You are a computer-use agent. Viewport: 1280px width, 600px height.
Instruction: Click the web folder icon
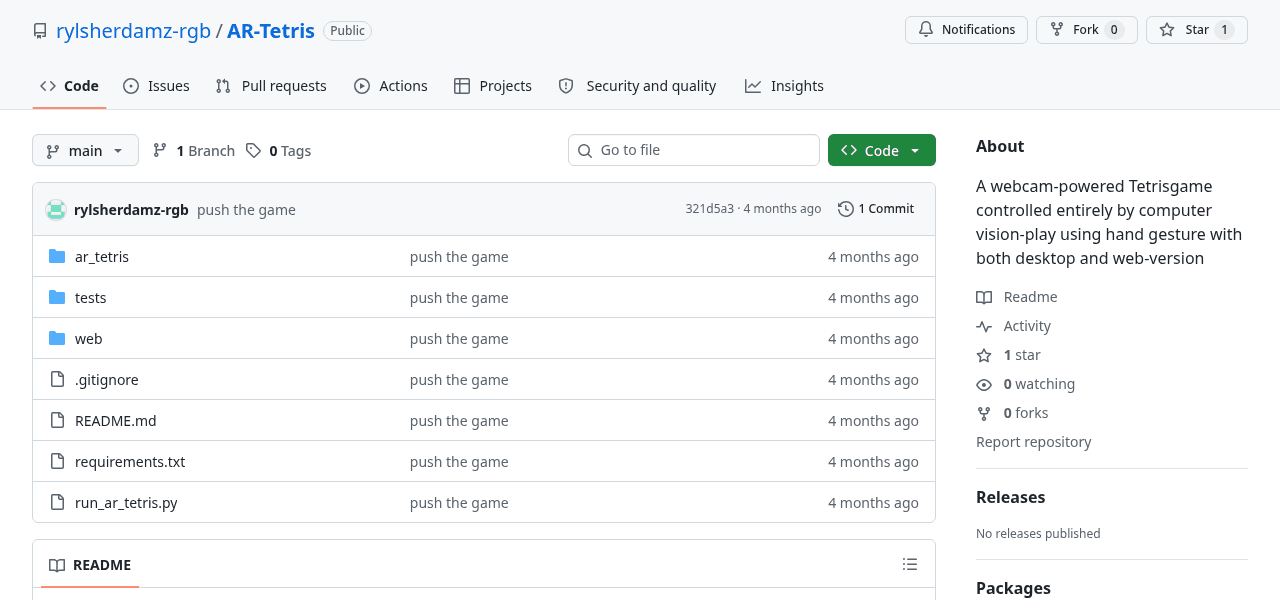point(57,339)
